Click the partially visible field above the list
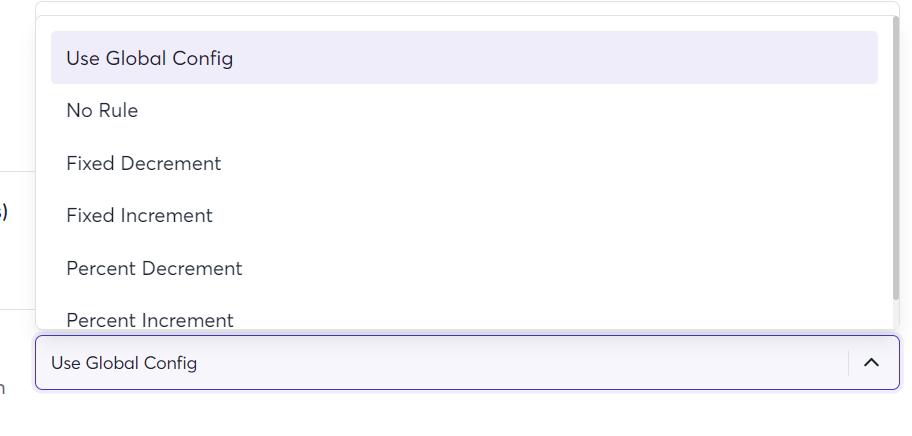Viewport: 912px width, 436px height. 467,8
